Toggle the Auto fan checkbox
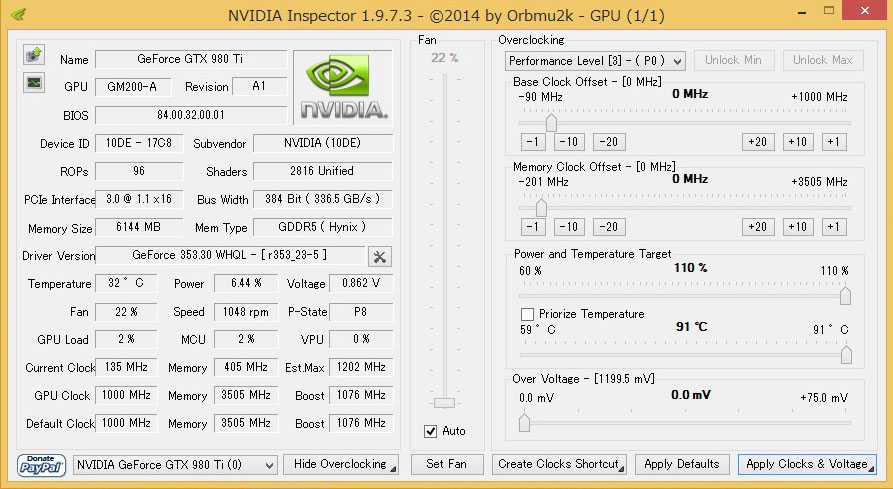This screenshot has width=893, height=489. pyautogui.click(x=431, y=432)
